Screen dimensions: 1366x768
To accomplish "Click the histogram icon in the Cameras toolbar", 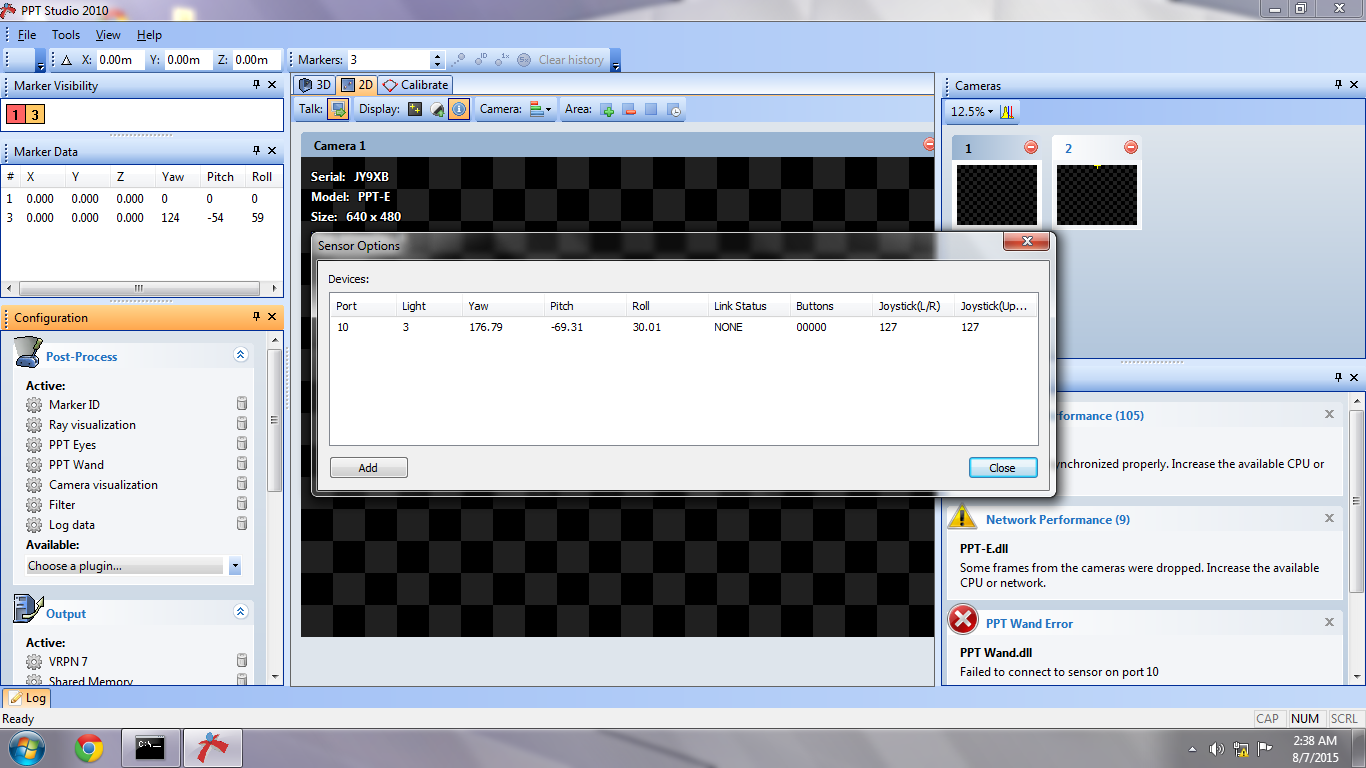I will 1007,112.
